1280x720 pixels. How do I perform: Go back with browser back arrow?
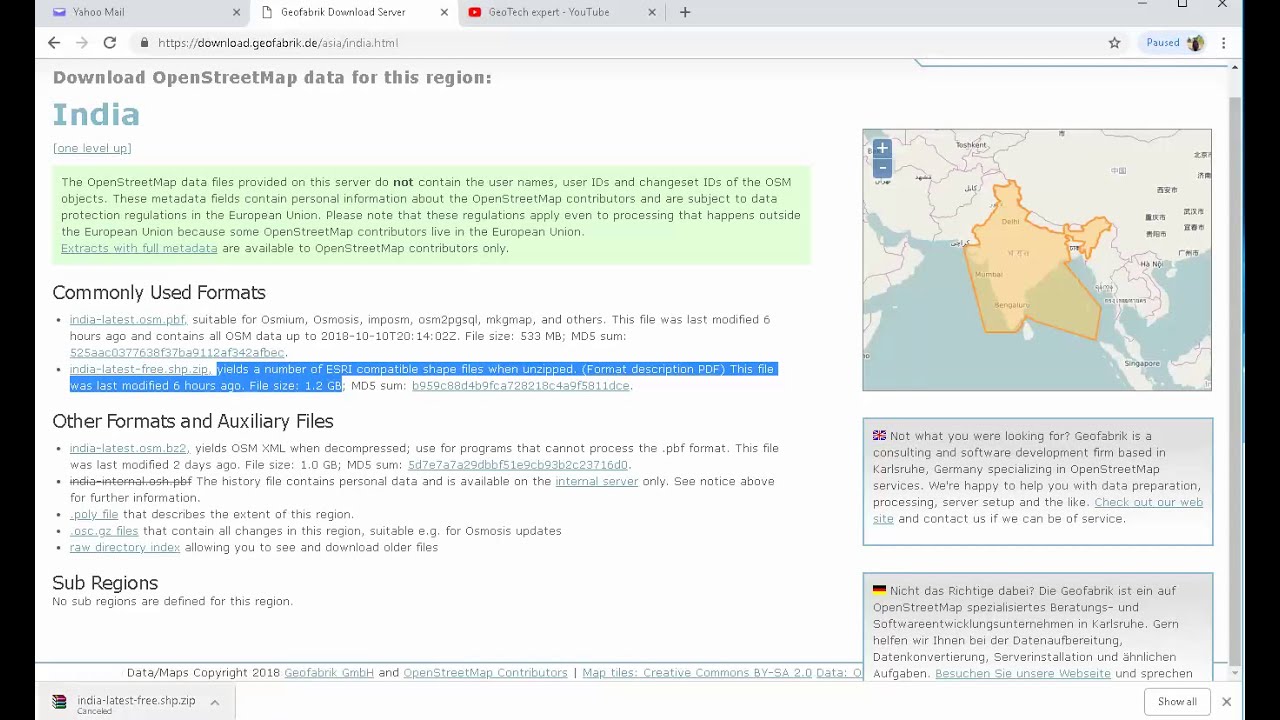54,43
